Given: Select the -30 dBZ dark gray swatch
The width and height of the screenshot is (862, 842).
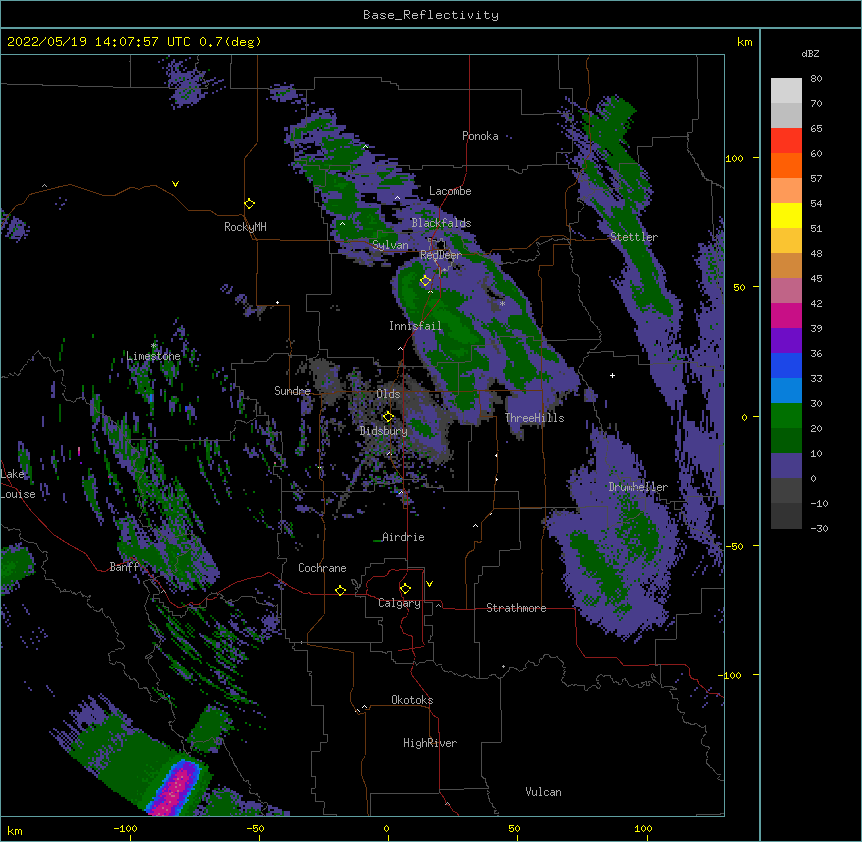Looking at the screenshot, I should (786, 516).
